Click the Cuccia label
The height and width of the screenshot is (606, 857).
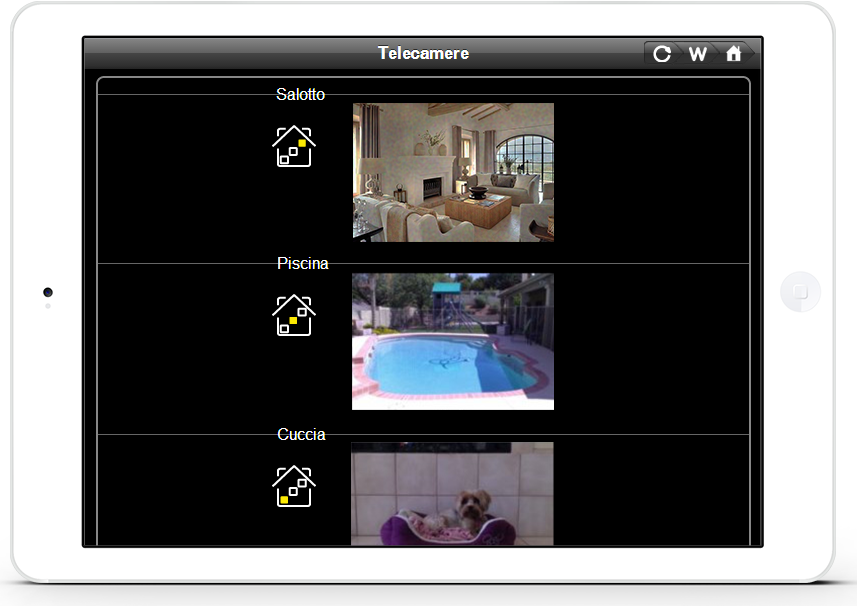click(301, 434)
